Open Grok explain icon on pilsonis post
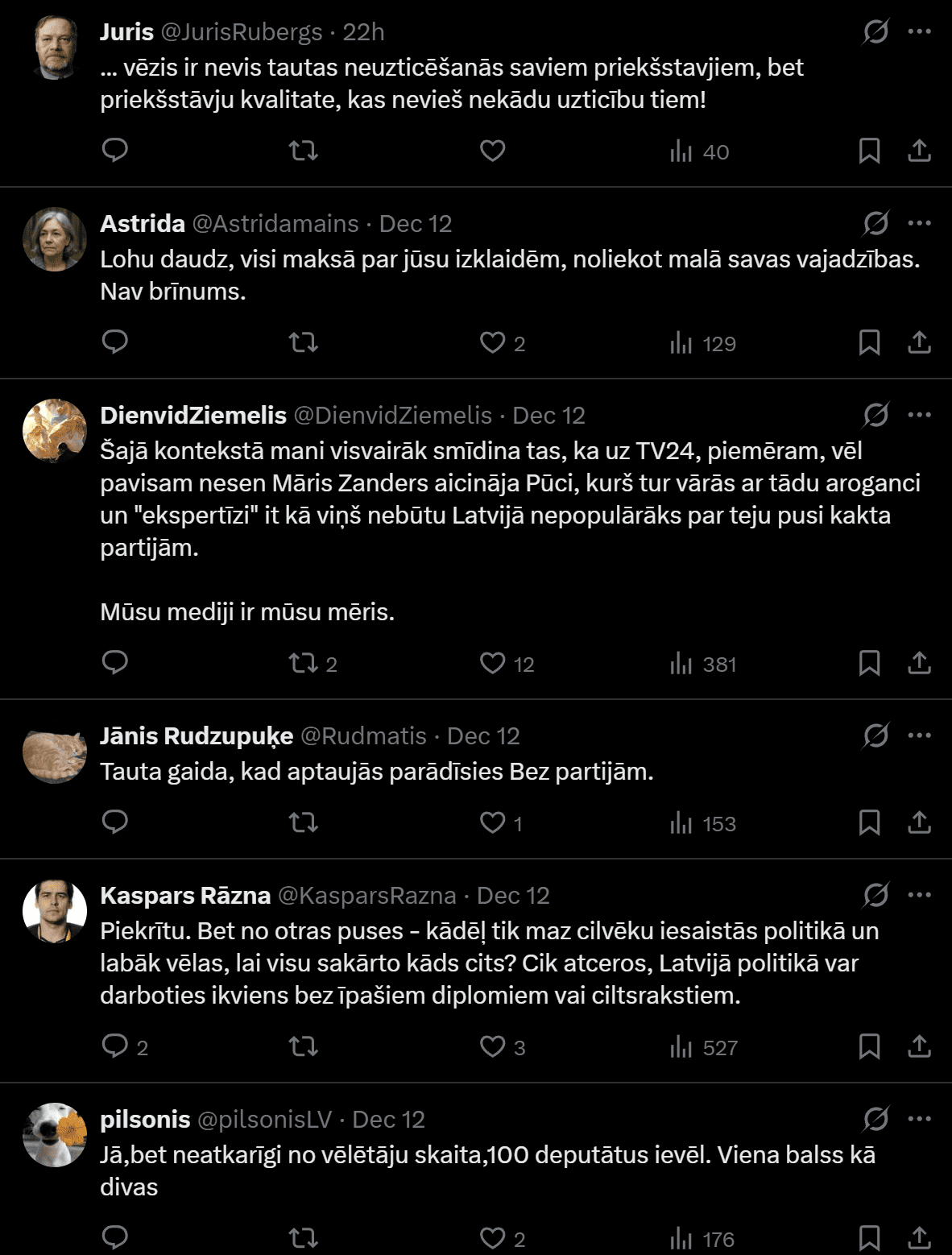The width and height of the screenshot is (952, 1255). (875, 1119)
